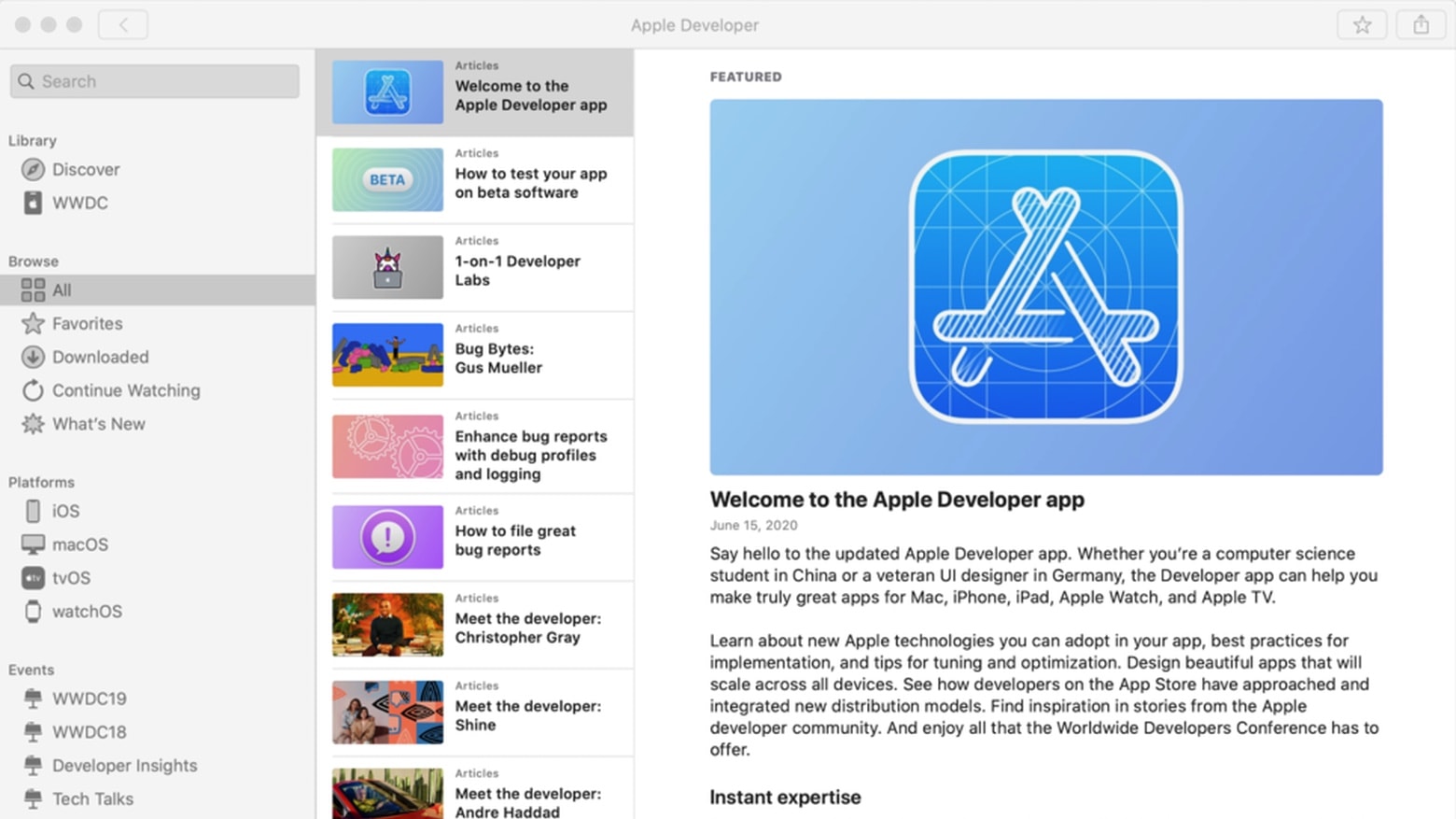
Task: Select the watchOS platform
Action: coord(86,612)
